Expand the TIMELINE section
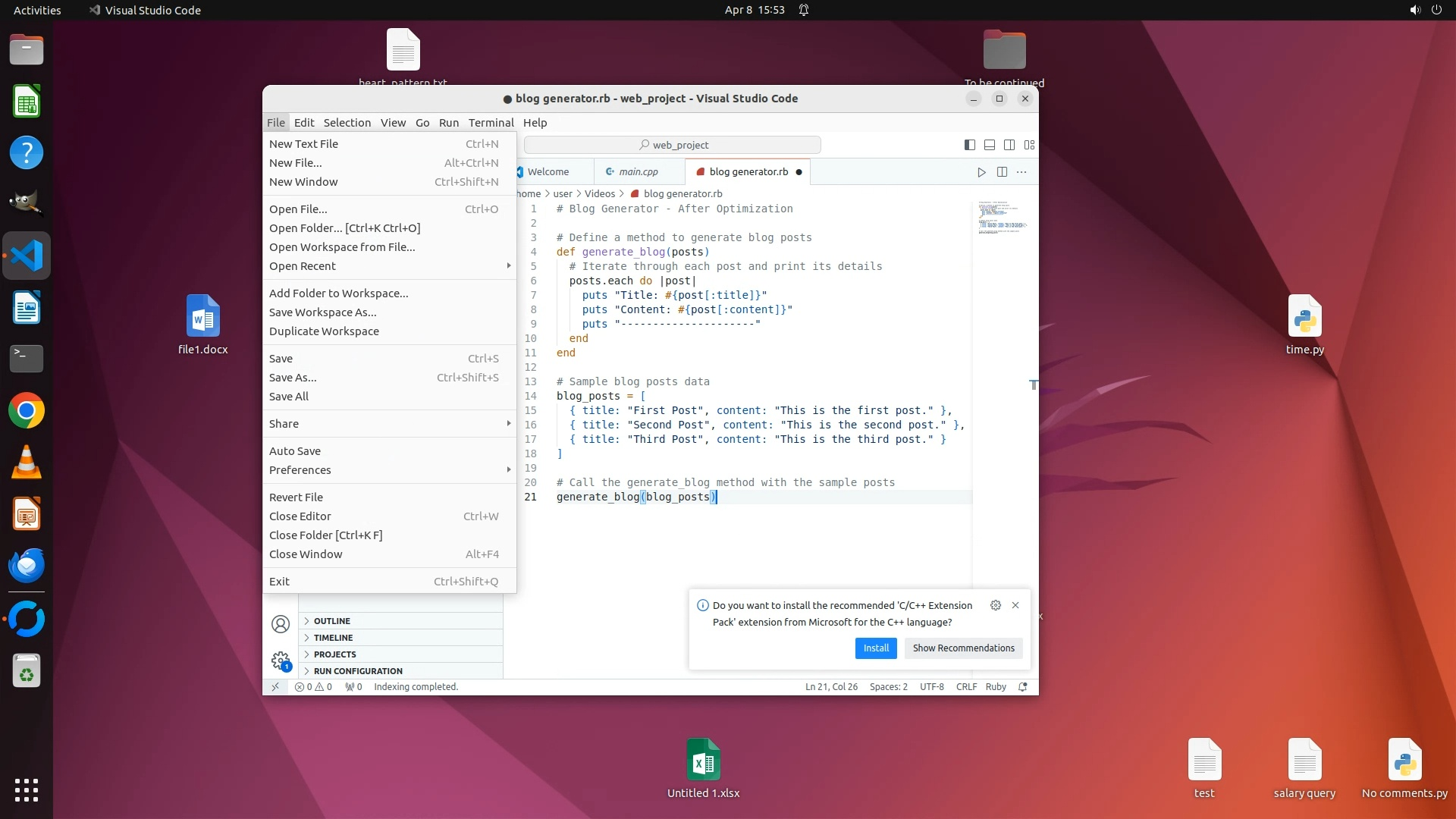The image size is (1456, 819). click(x=333, y=638)
